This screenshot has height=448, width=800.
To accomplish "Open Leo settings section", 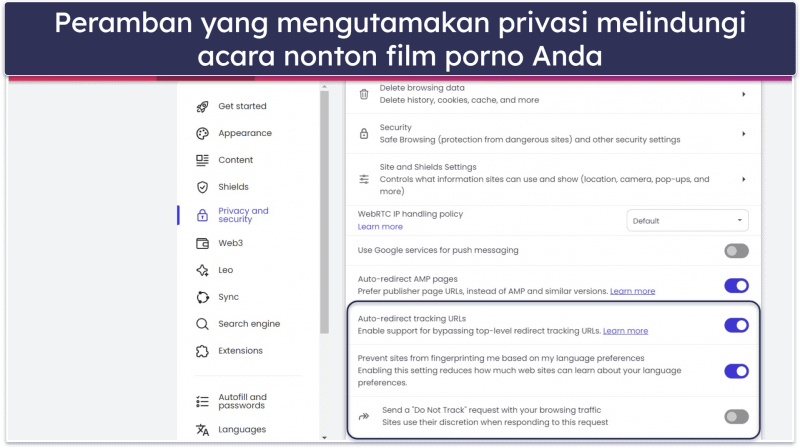I will pos(226,270).
